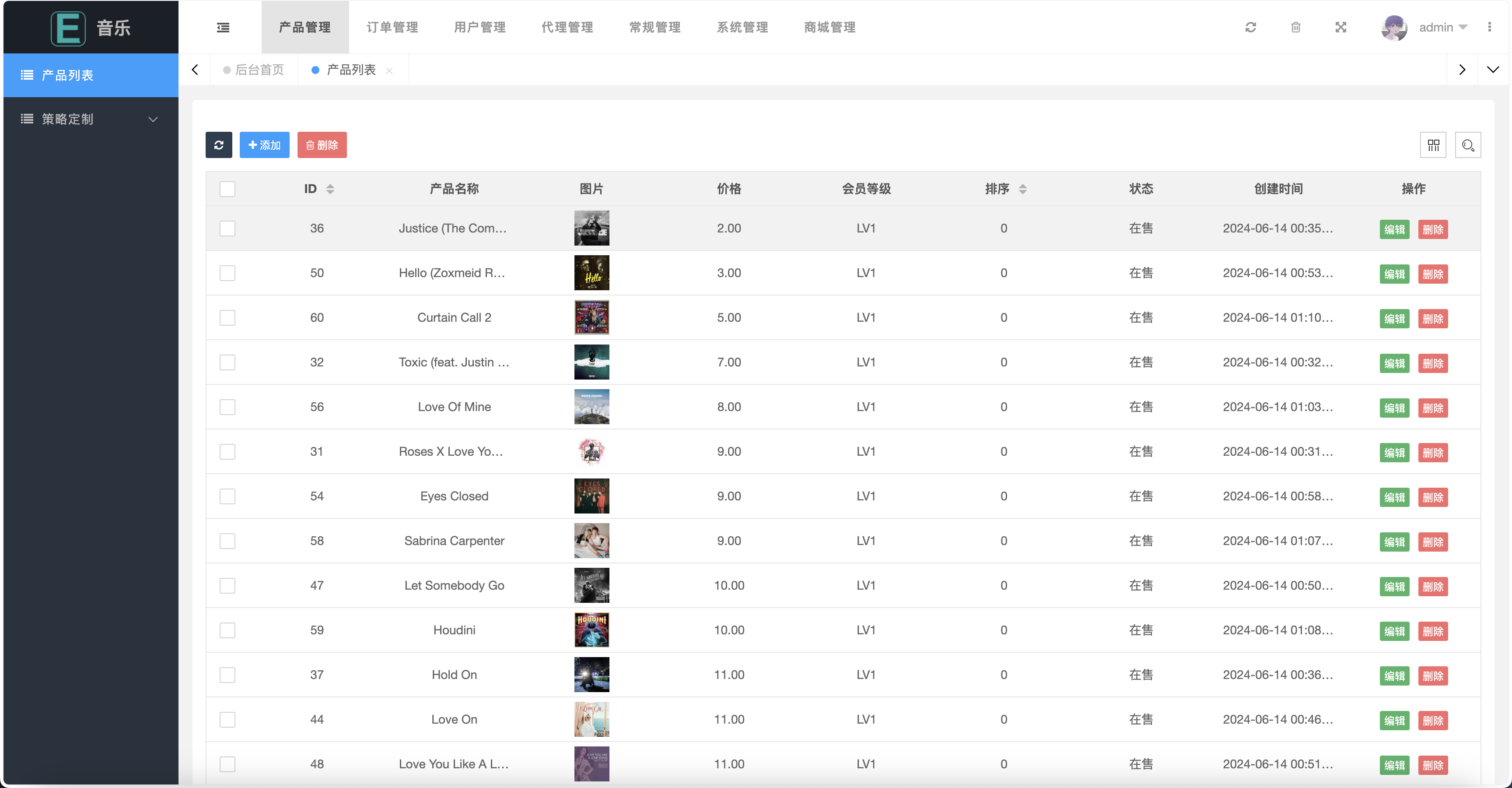The height and width of the screenshot is (788, 1512).
Task: Click 编辑 for Love Of Mine row
Action: (x=1394, y=408)
